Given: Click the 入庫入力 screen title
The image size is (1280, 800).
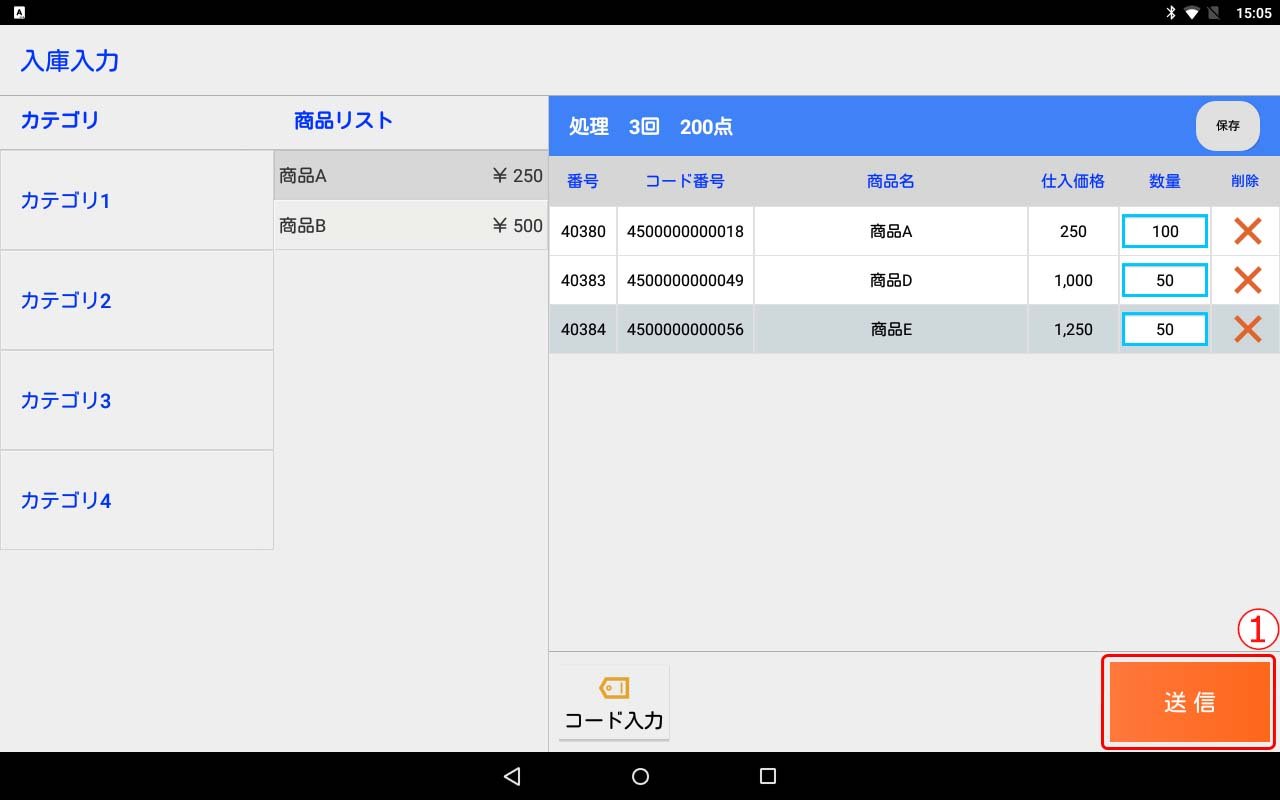Looking at the screenshot, I should coord(70,60).
